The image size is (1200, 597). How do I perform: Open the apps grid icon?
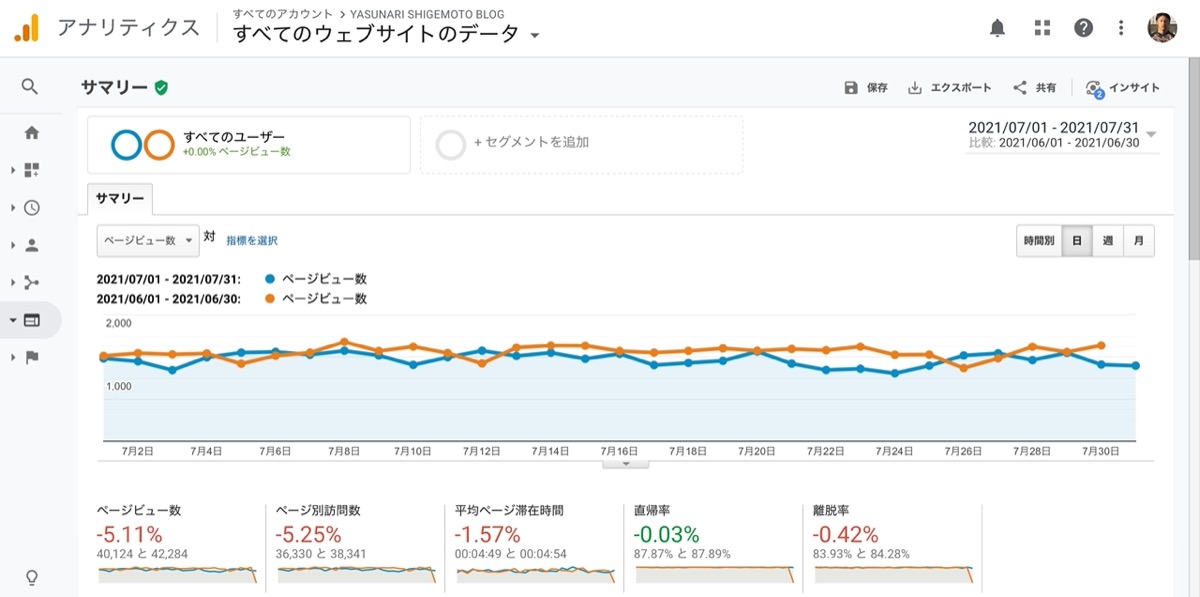(x=1043, y=28)
